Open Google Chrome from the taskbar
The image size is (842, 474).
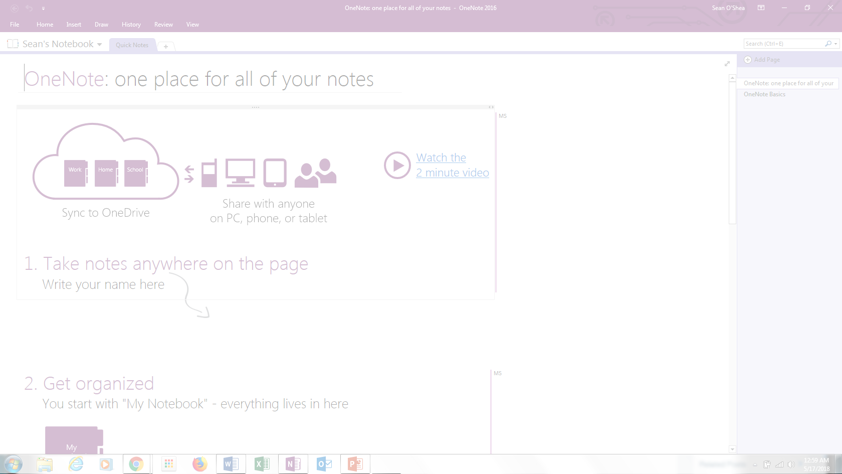[x=136, y=464]
